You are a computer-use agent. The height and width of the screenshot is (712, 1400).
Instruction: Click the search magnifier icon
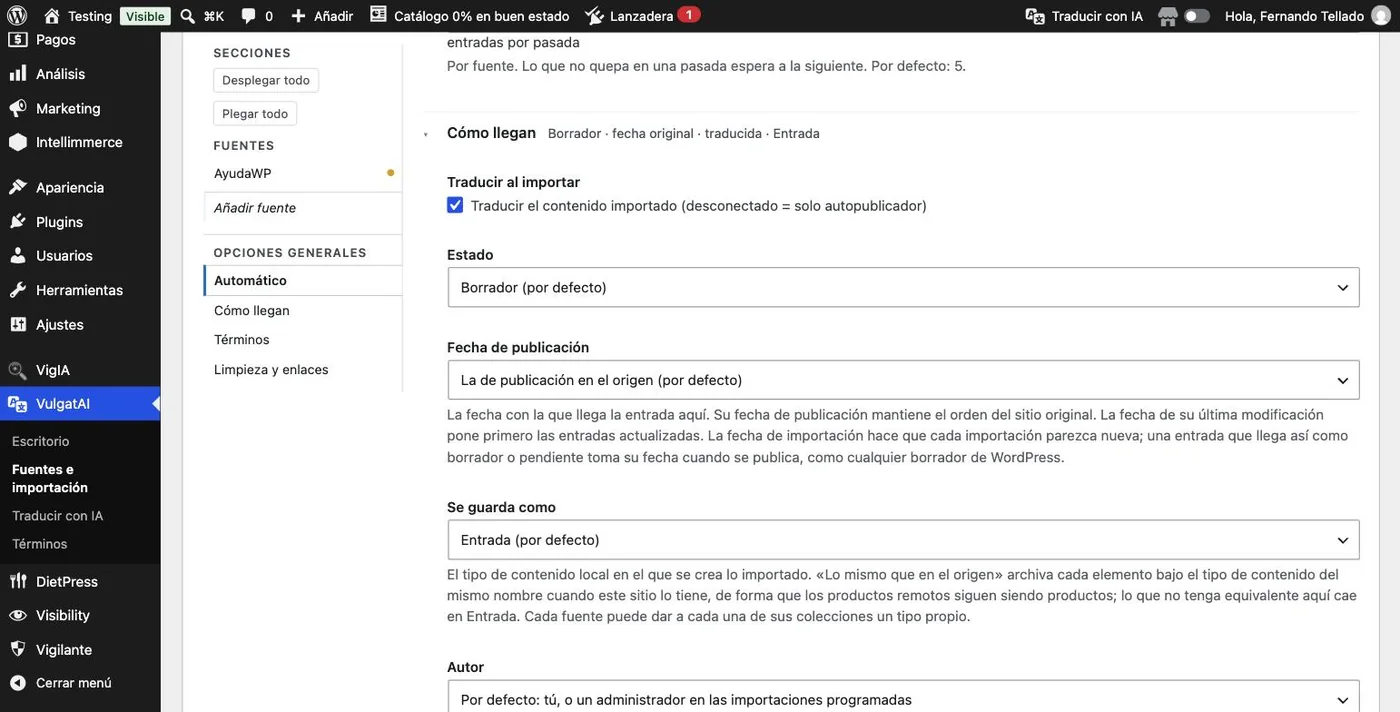pos(187,16)
